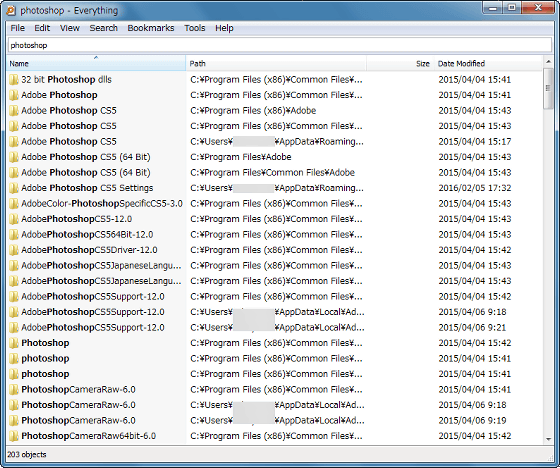Select Adobe Photoshop CS5 (64 Bit) in Program Files\Adobe
Screen dimensions: 560x468
[86, 157]
